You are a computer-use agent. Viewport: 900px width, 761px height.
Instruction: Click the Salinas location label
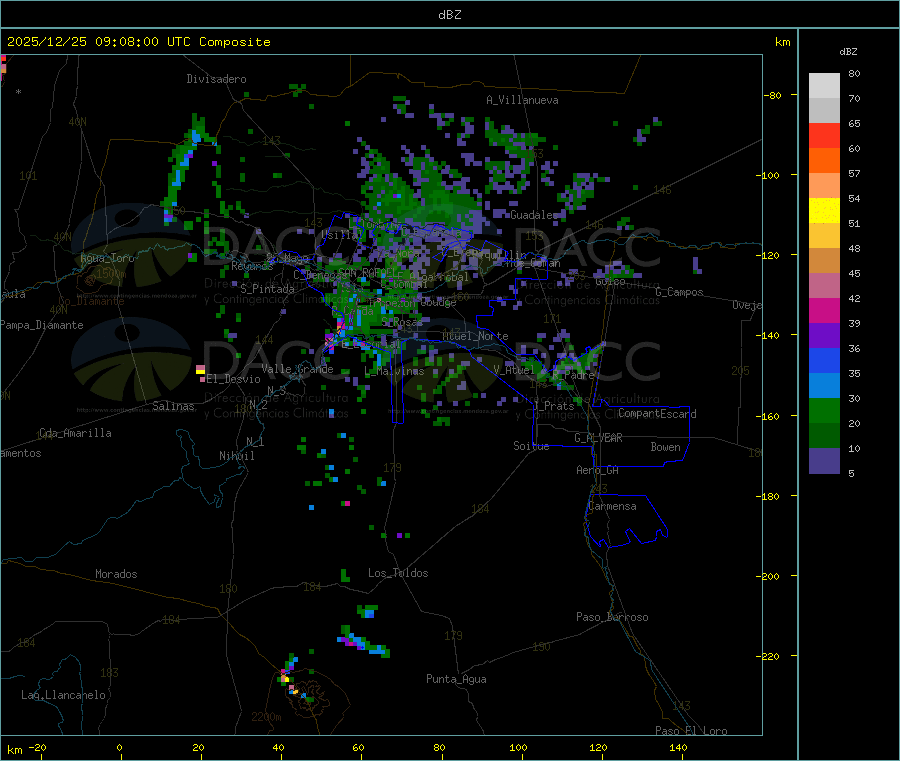pyautogui.click(x=173, y=406)
